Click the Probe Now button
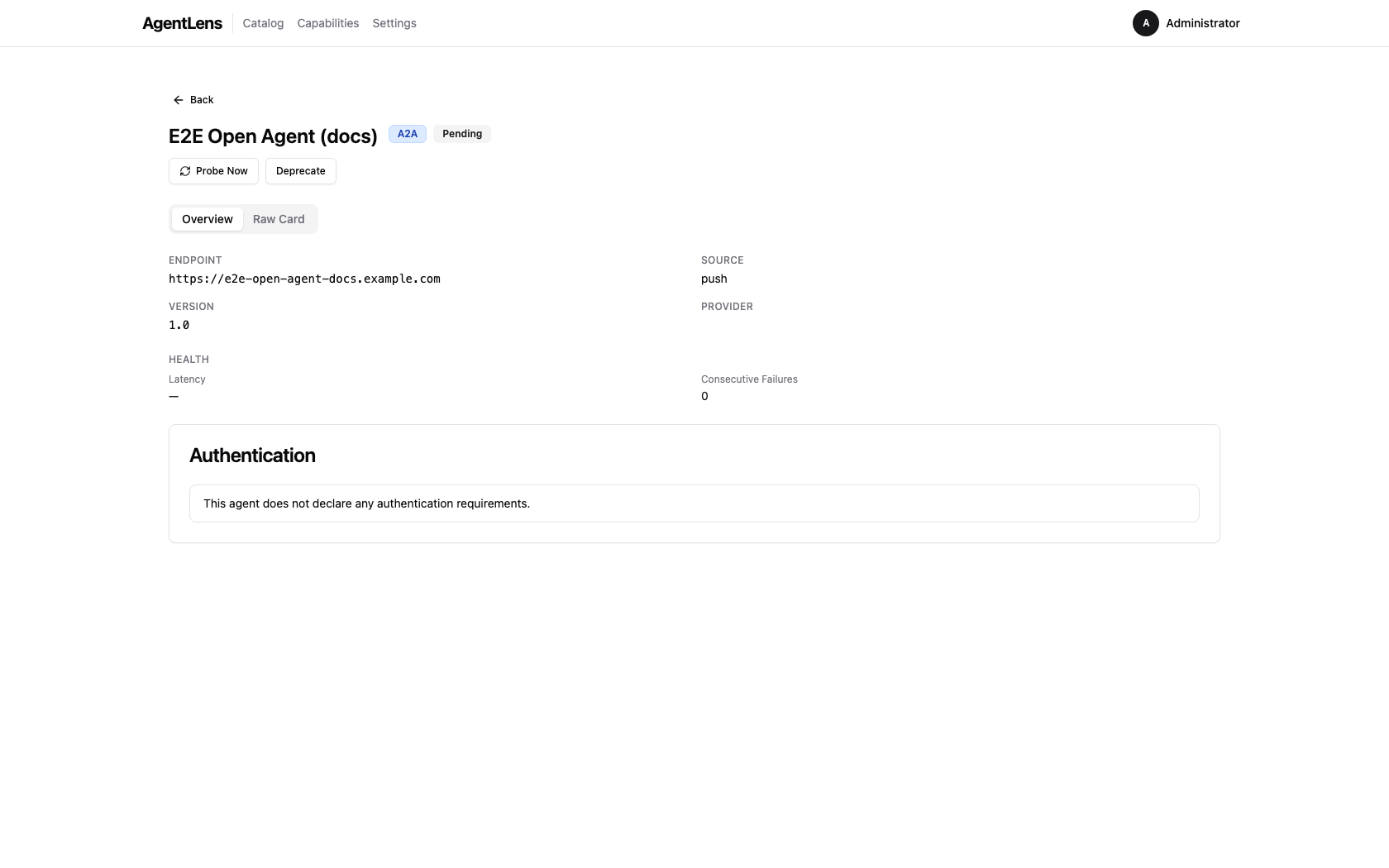 point(212,171)
